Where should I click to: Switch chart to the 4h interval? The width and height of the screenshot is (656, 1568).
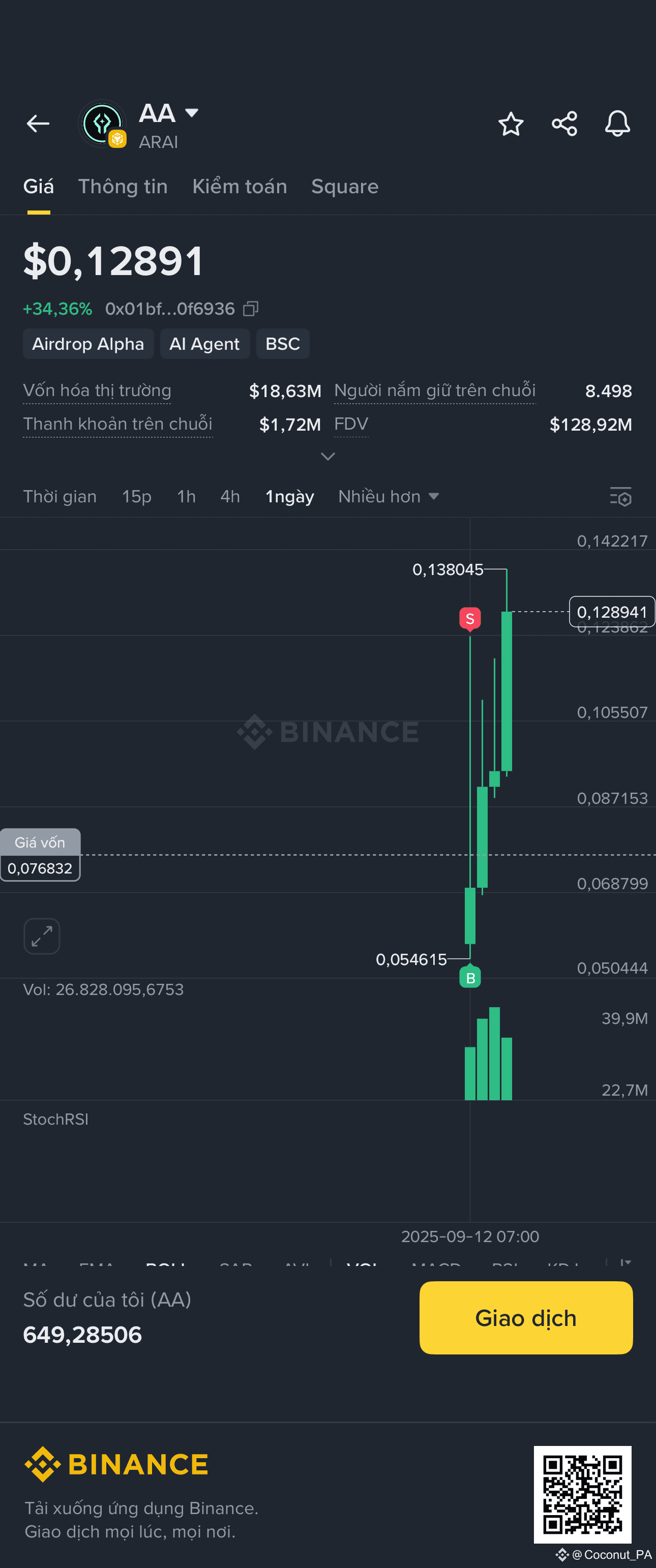pyautogui.click(x=230, y=497)
